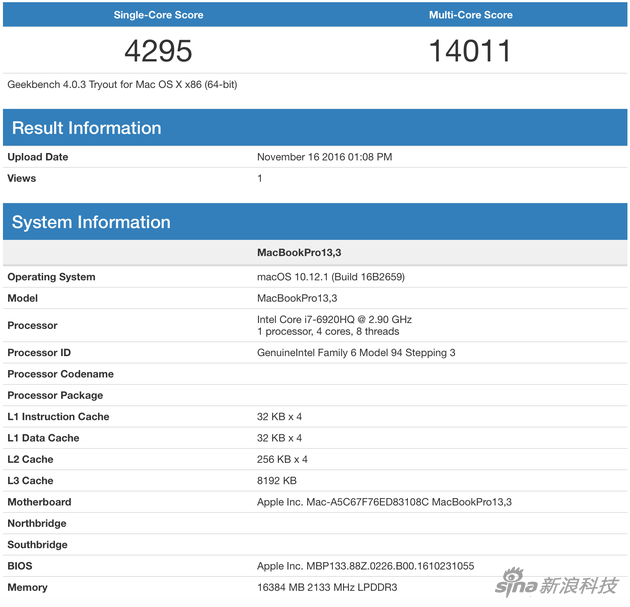Click the macOS 10.12.1 operating system value

(x=330, y=277)
